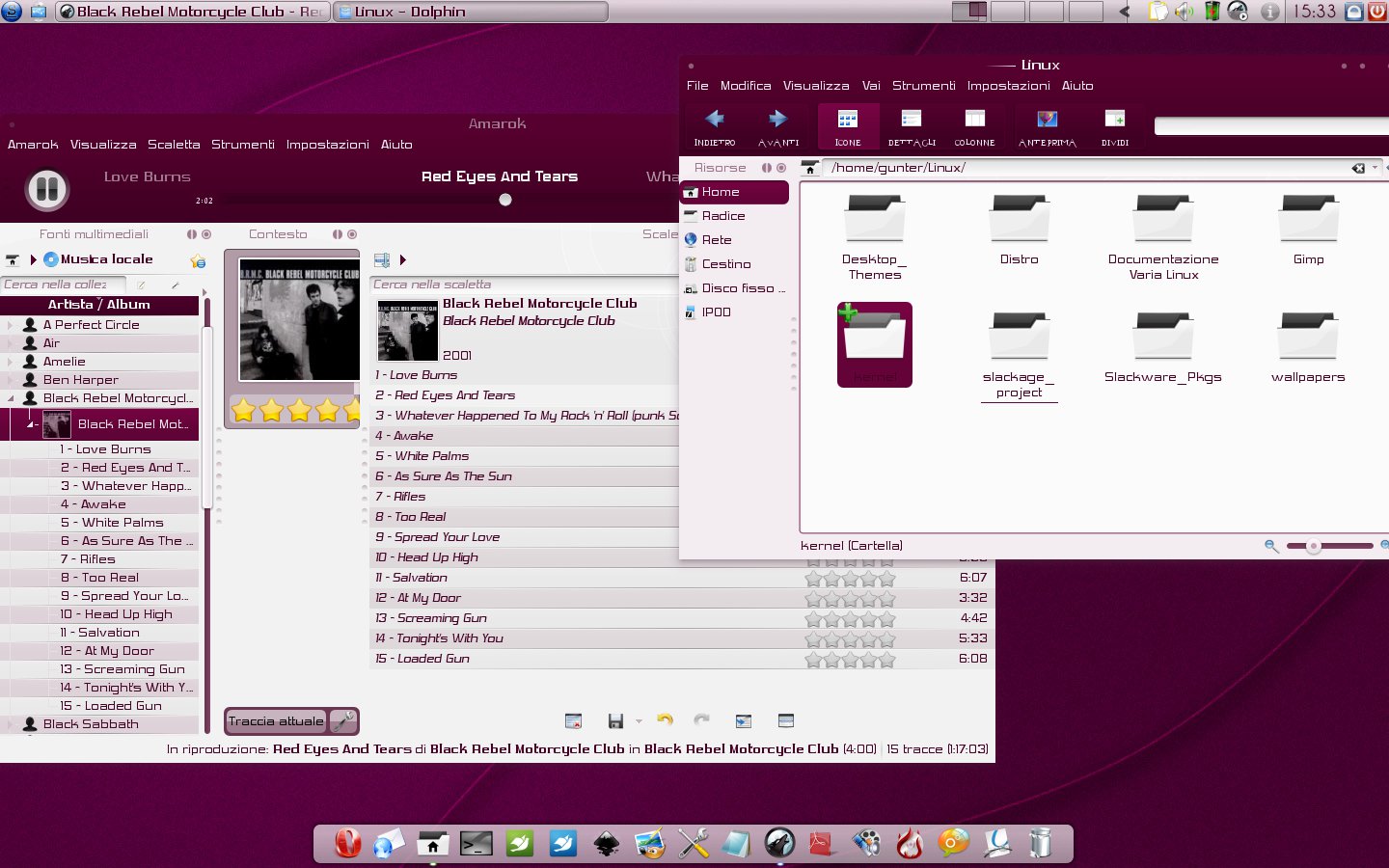
Task: Click the red power button in top panel
Action: pyautogui.click(x=1379, y=12)
